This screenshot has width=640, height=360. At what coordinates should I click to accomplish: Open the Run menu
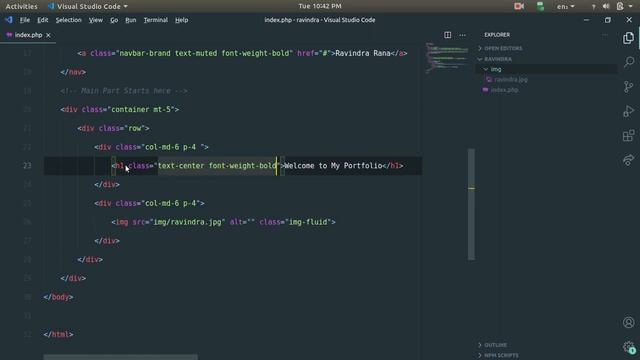click(131, 20)
